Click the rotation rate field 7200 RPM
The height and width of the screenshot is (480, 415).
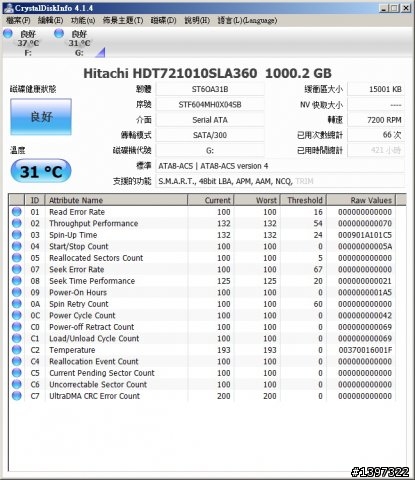(x=376, y=120)
